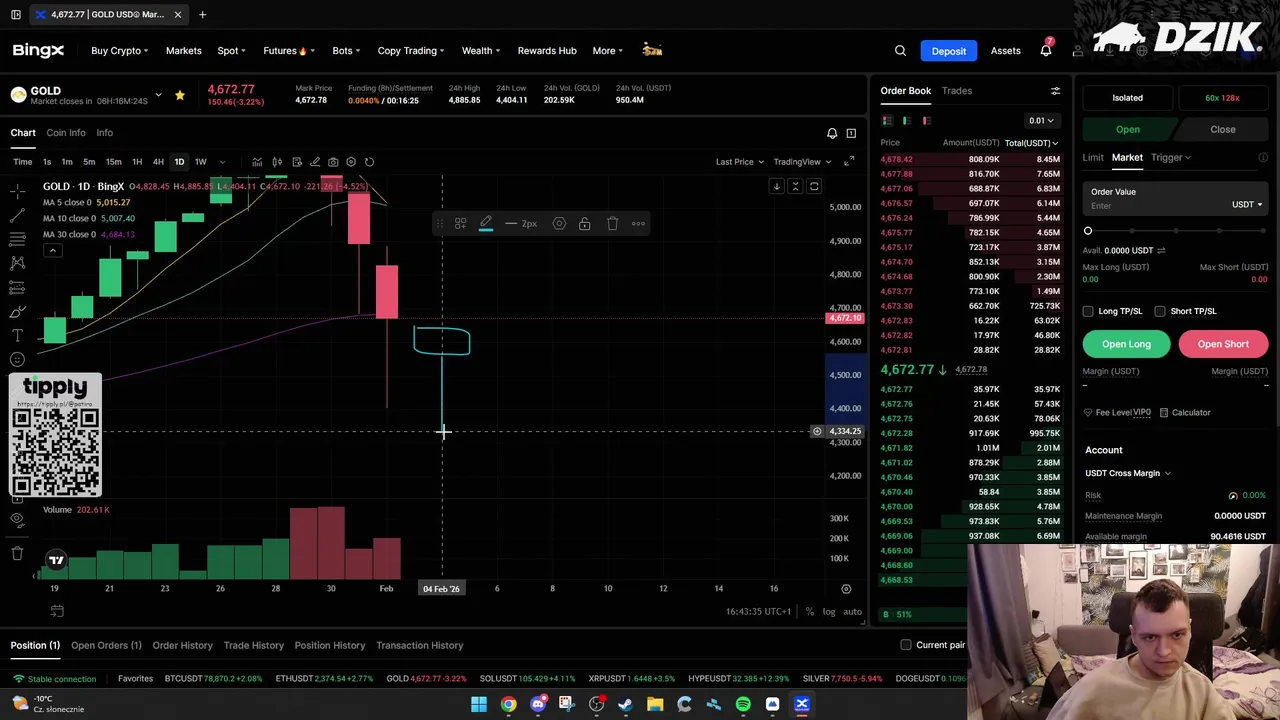The image size is (1280, 720).
Task: Switch to the Close position tab
Action: tap(1222, 129)
